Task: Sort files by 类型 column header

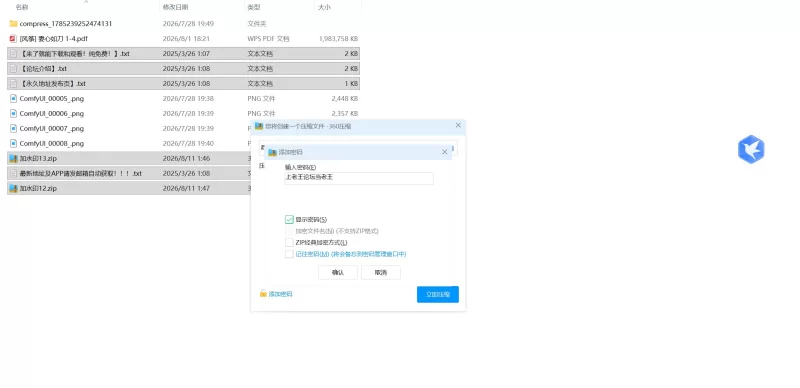Action: click(x=254, y=7)
